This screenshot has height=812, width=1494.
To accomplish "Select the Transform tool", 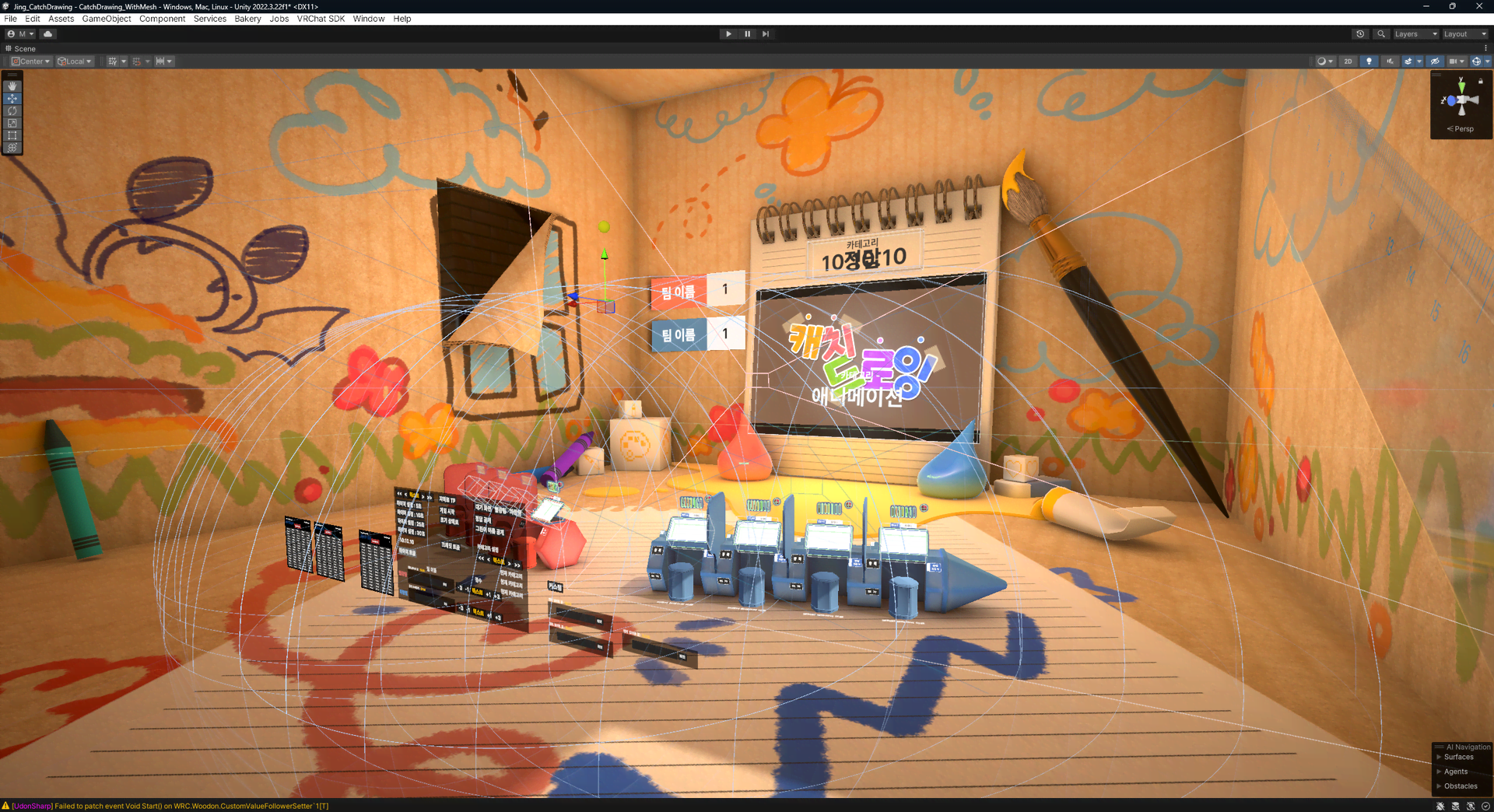I will 12,148.
